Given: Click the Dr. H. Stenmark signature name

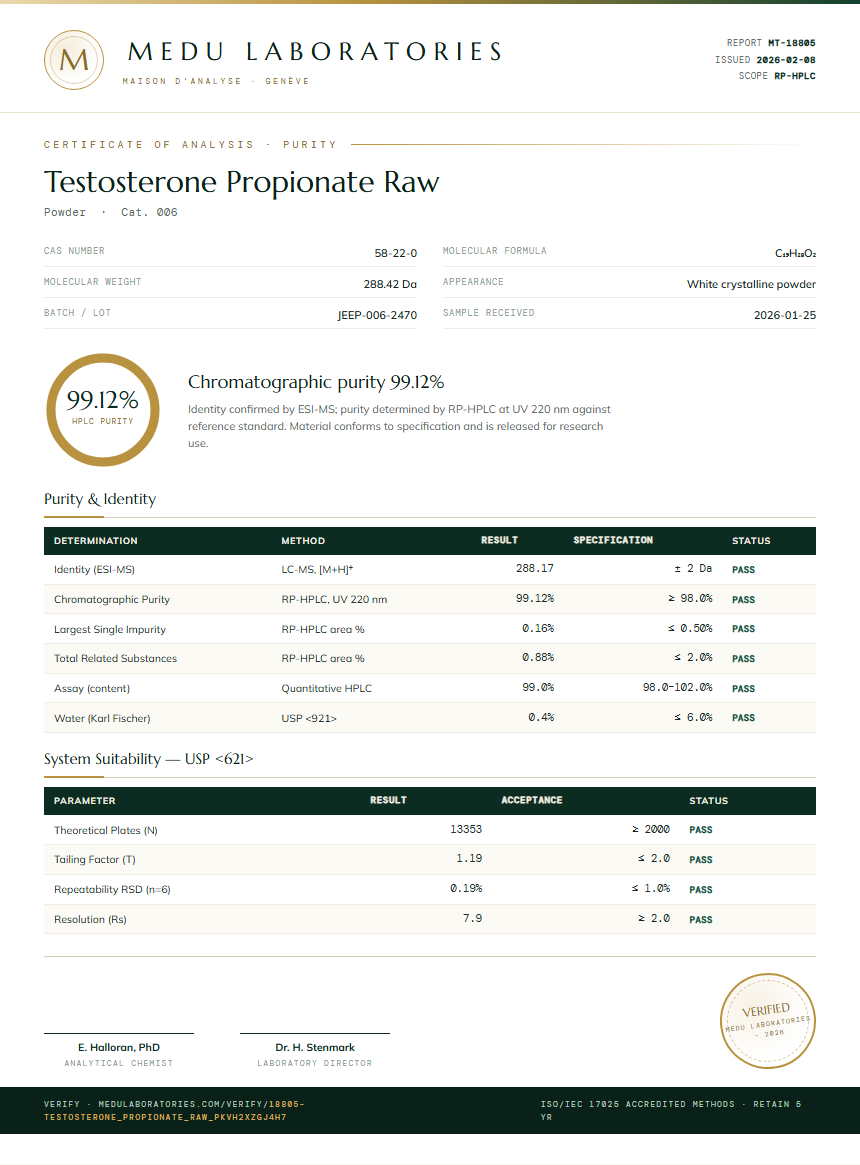Looking at the screenshot, I should click(x=315, y=1048).
